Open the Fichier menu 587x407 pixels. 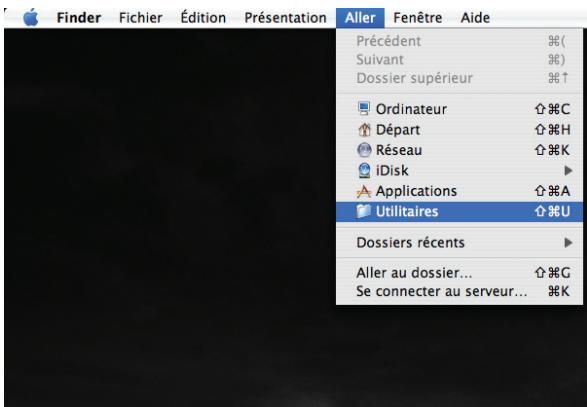[x=140, y=18]
